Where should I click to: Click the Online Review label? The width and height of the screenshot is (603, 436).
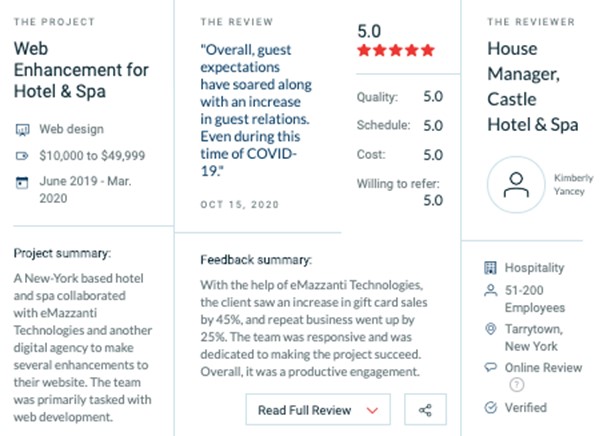pos(543,368)
